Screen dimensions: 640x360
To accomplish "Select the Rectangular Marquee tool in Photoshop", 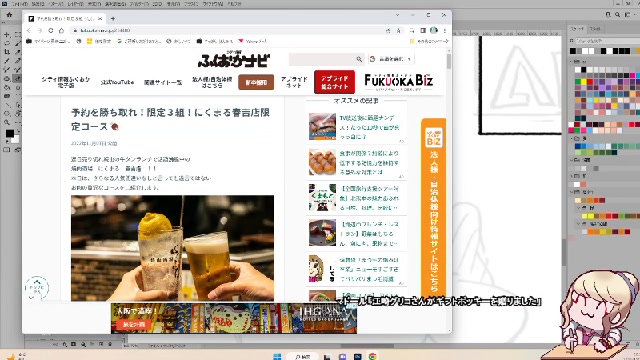I will (x=18, y=35).
